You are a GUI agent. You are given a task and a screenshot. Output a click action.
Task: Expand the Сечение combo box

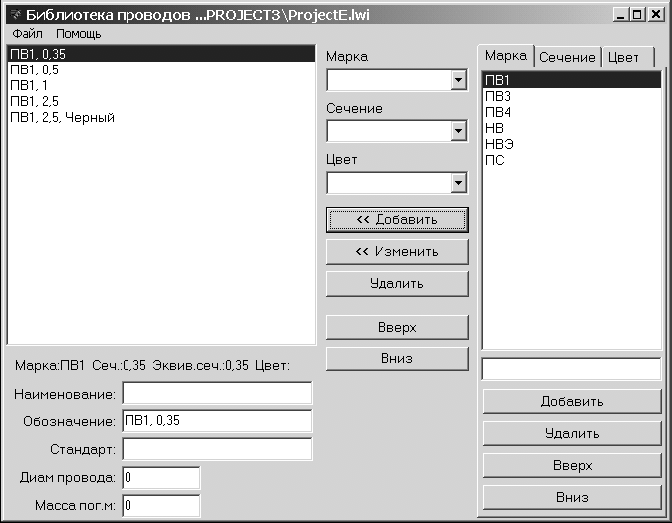click(458, 131)
